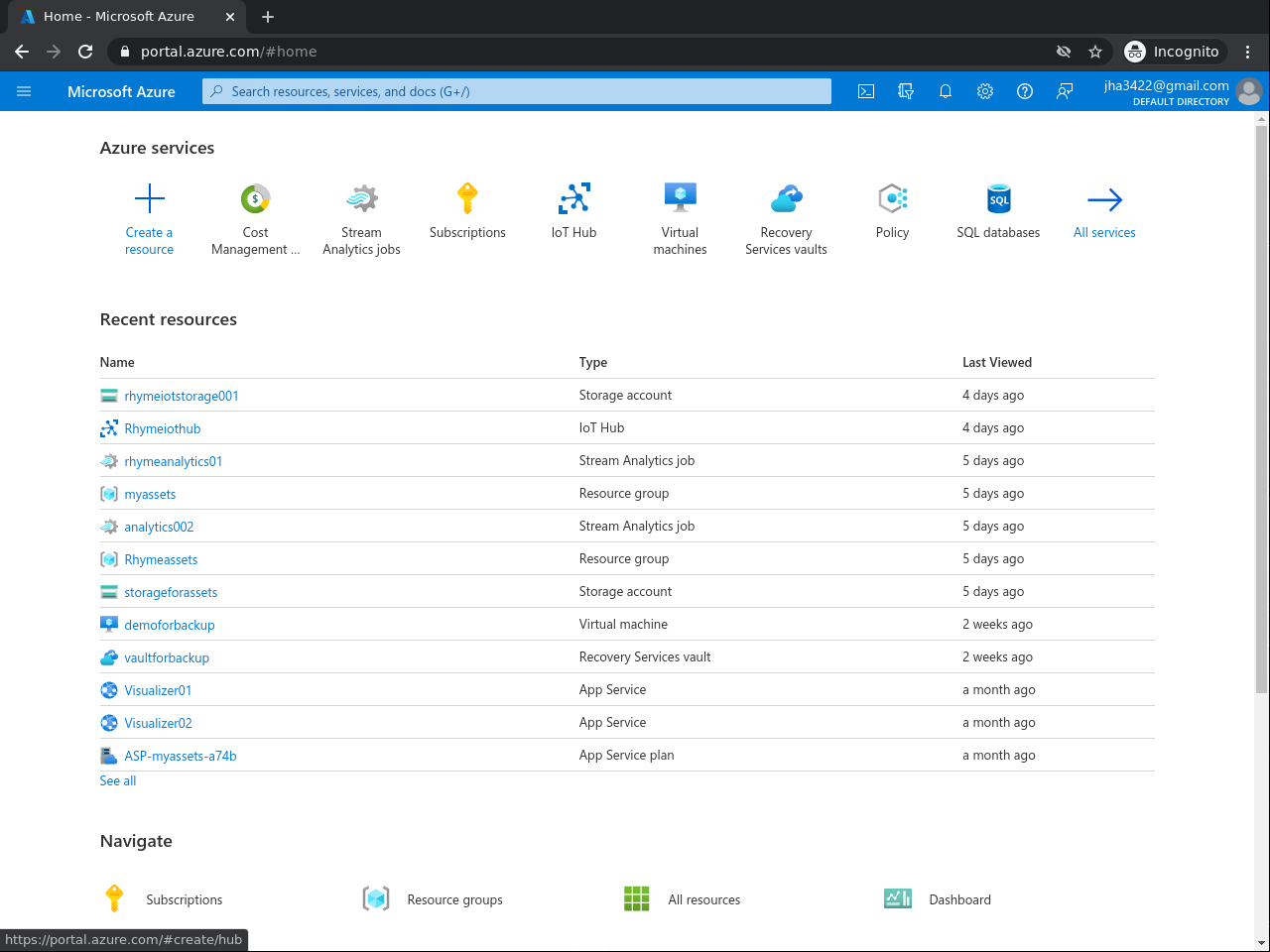Click the Incognito profile button
Viewport: 1270px width, 952px height.
1176,52
